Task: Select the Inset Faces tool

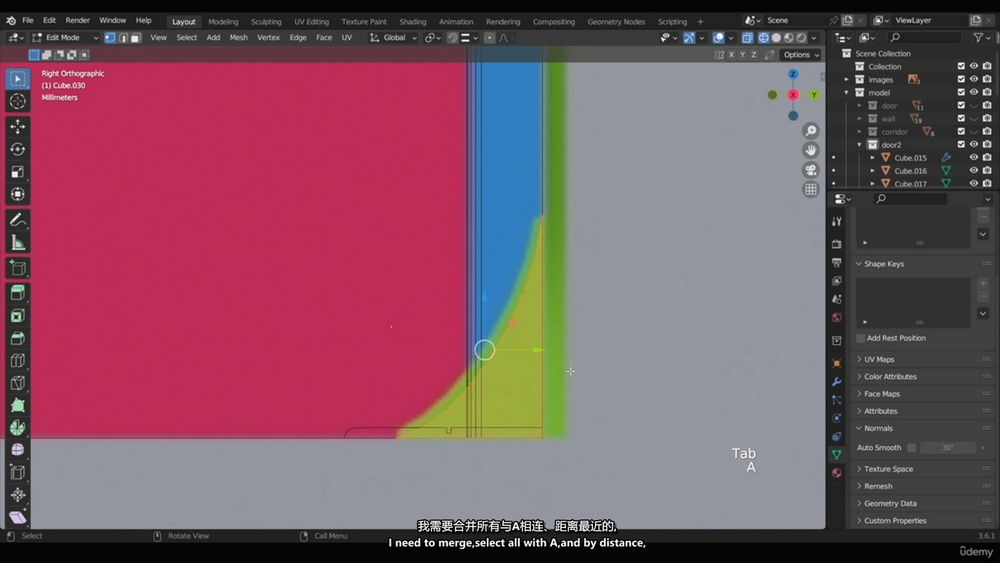Action: (x=17, y=316)
